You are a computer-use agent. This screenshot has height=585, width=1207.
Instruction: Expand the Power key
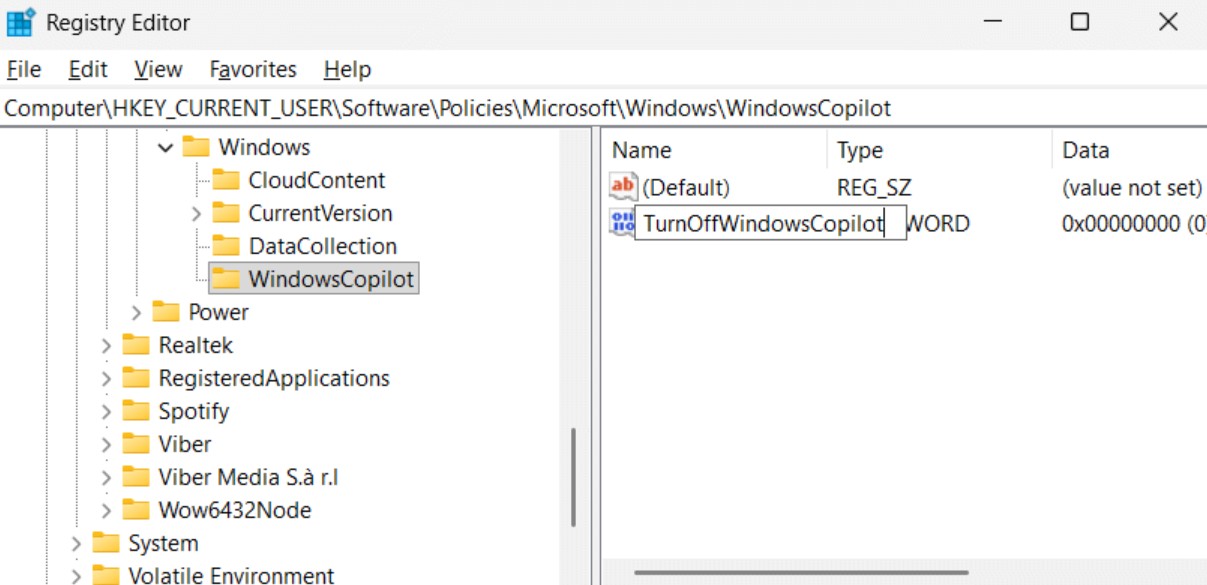coord(136,312)
